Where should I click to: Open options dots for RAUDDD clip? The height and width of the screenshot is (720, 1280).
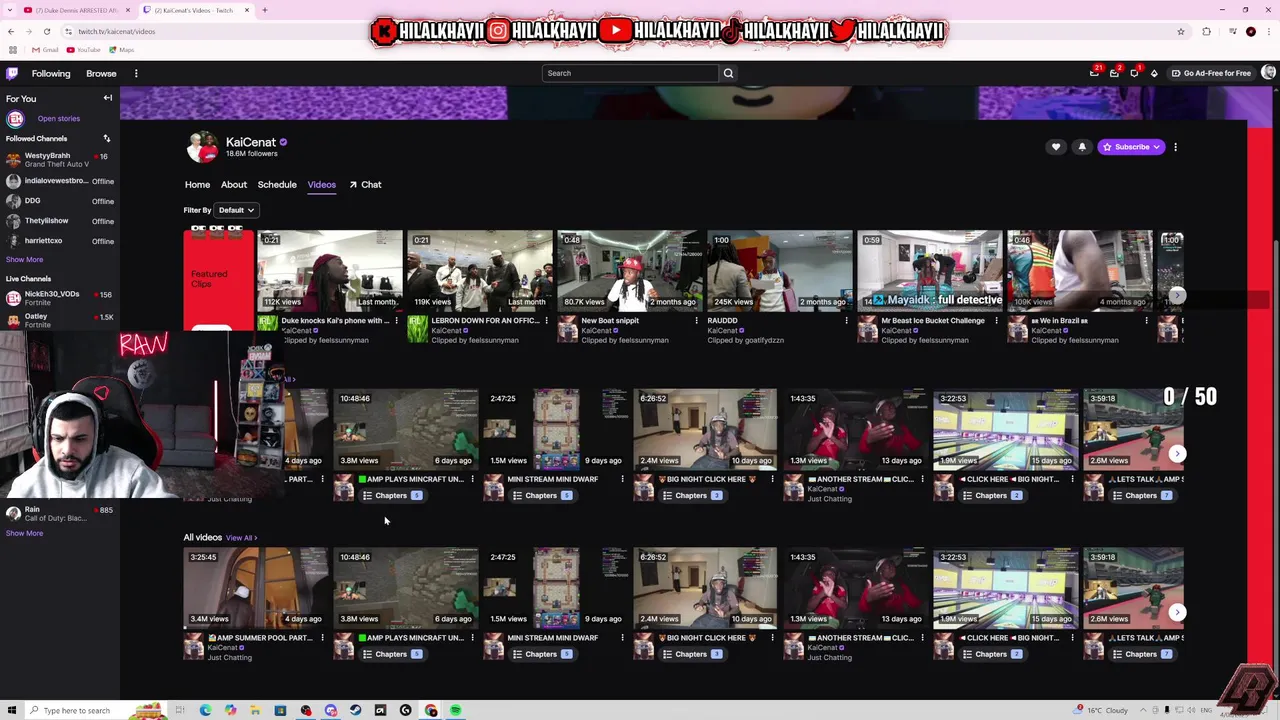(x=847, y=321)
